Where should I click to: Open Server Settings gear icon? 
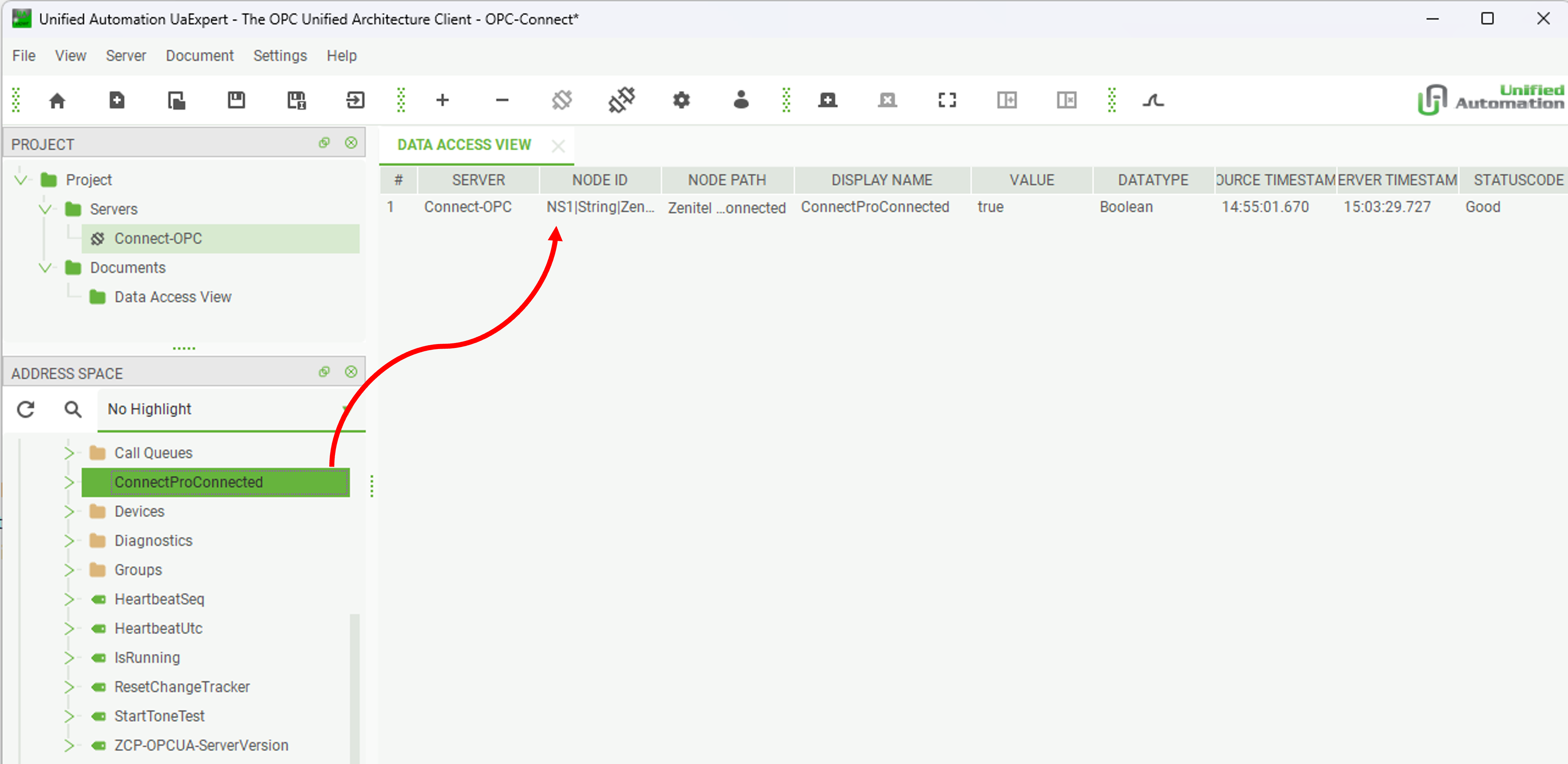(681, 100)
